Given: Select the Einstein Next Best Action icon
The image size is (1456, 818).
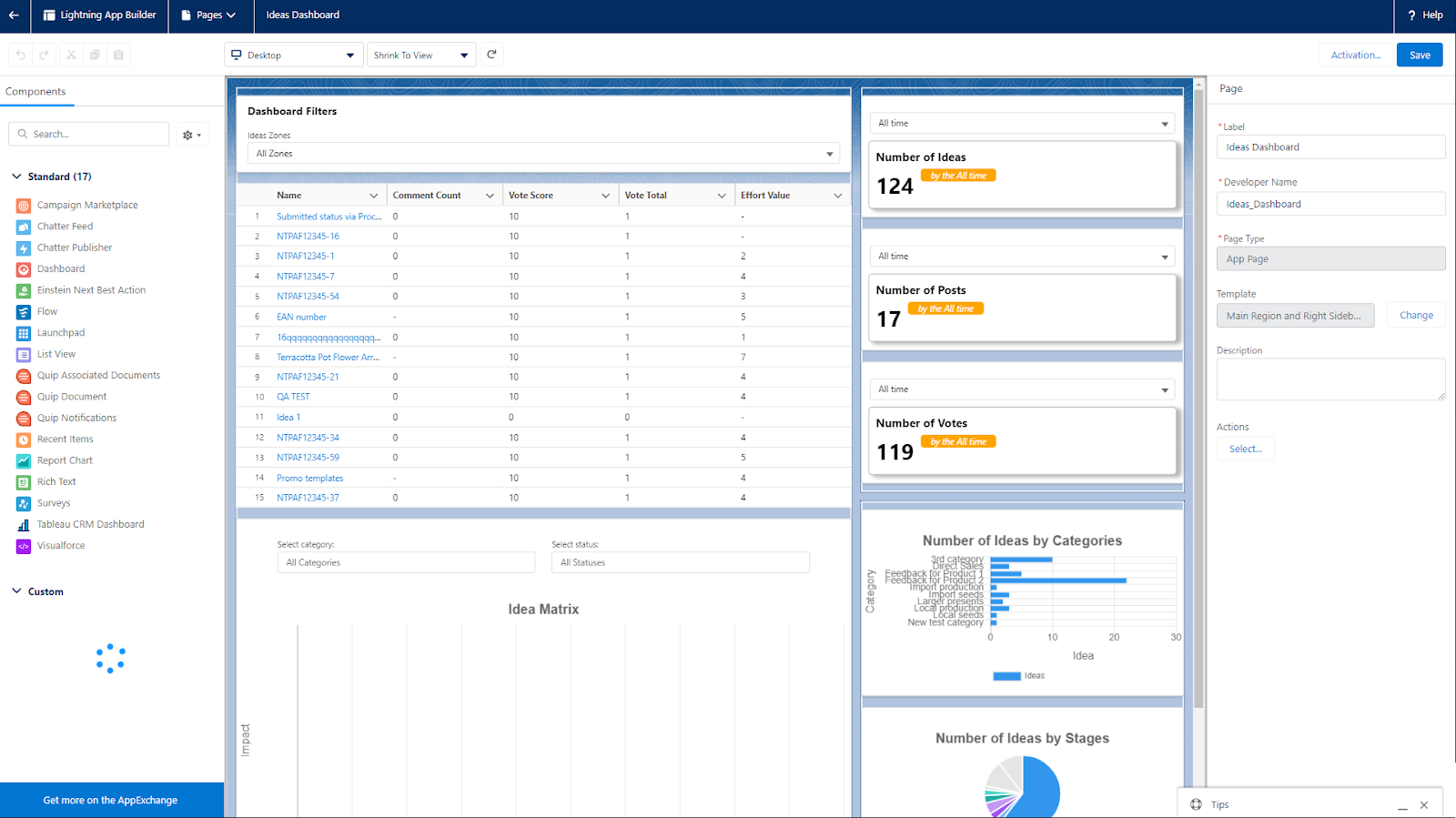Looking at the screenshot, I should tap(24, 290).
